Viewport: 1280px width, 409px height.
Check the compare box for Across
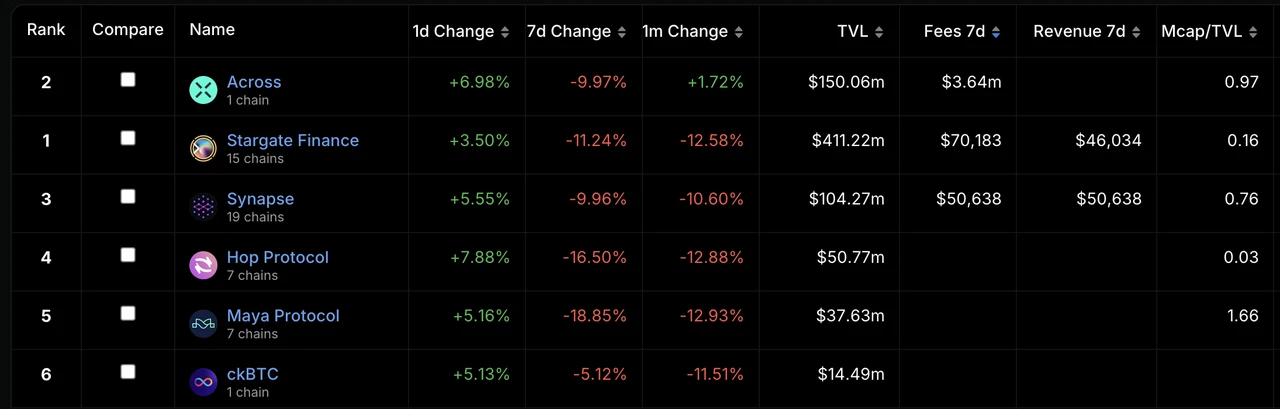click(128, 80)
